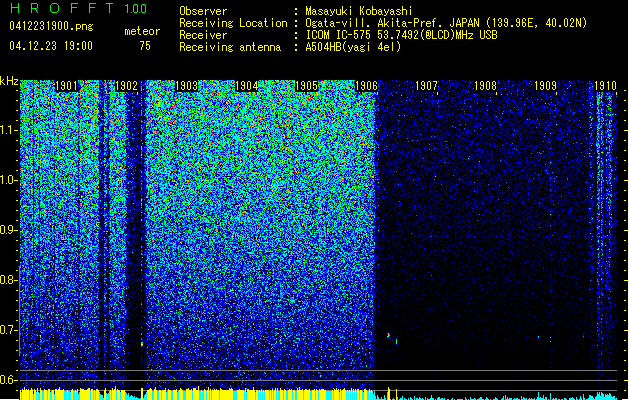Click the meteor label
Viewport: 629px width, 400px height.
[x=142, y=31]
